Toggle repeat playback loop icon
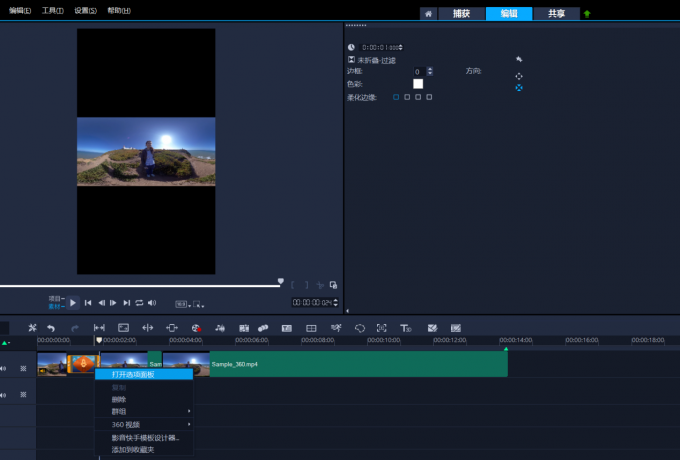 pyautogui.click(x=140, y=302)
